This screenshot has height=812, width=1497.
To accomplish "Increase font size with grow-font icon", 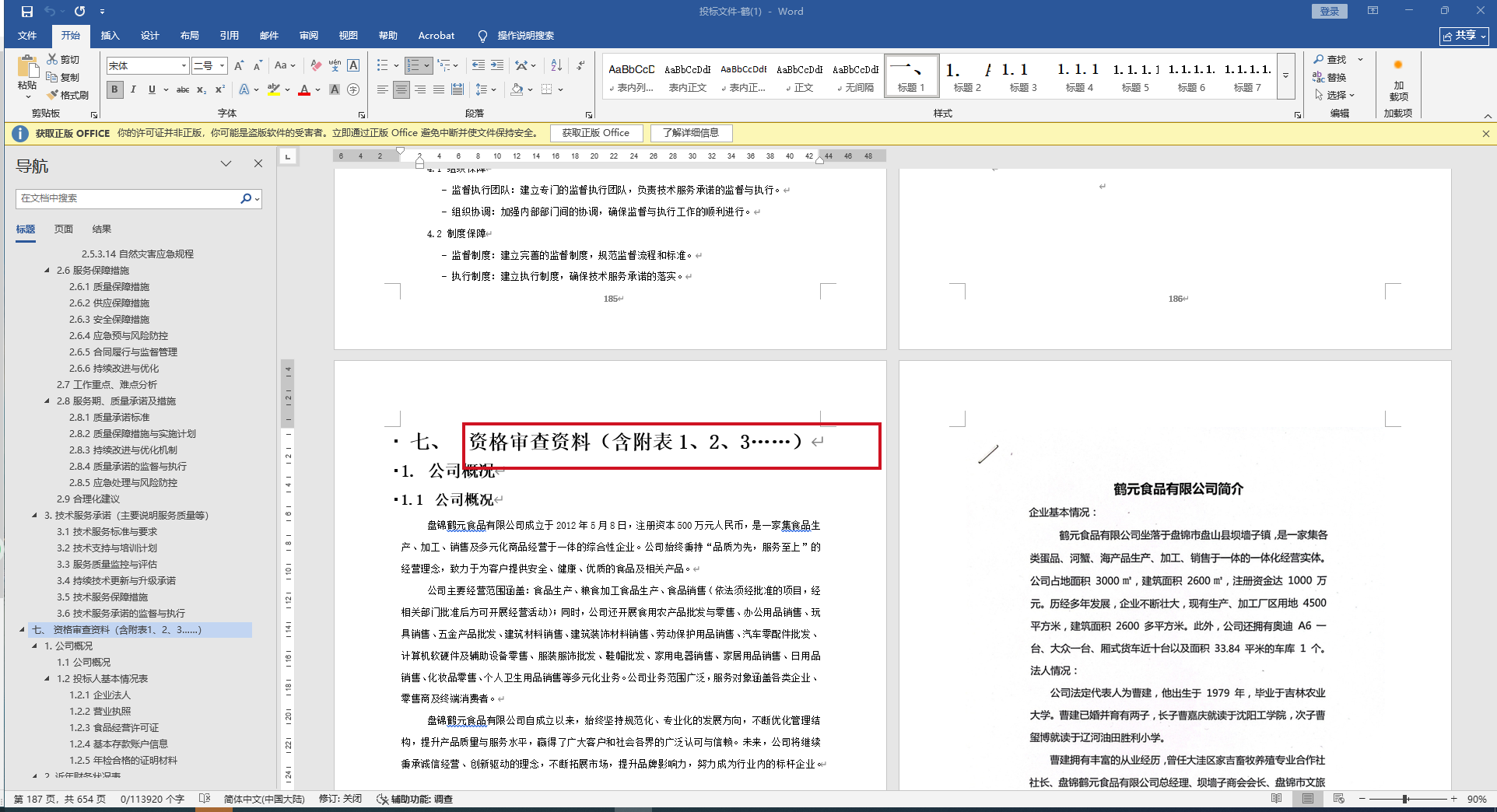I will click(x=239, y=66).
